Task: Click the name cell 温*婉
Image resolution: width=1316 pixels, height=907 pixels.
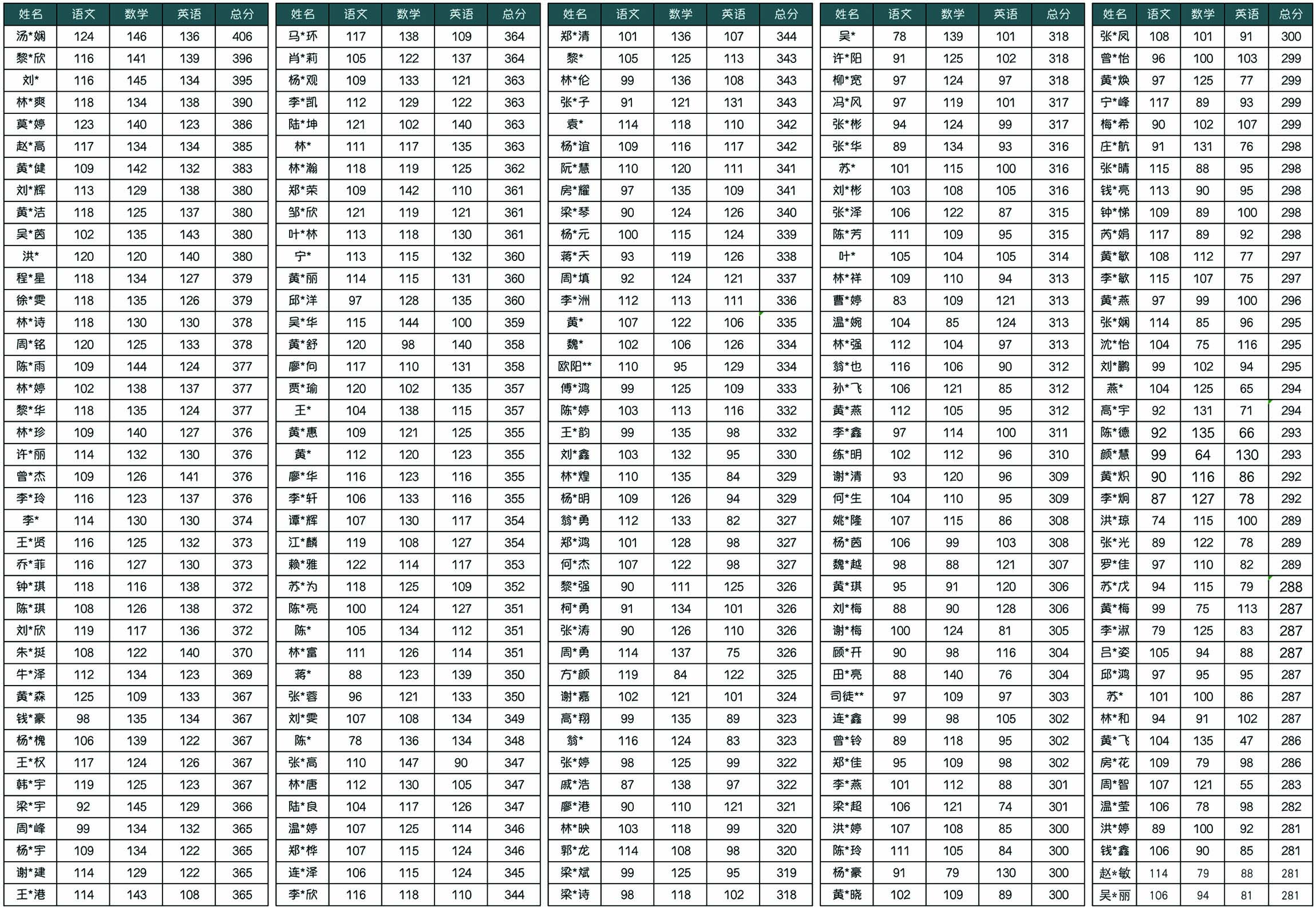Action: click(847, 323)
